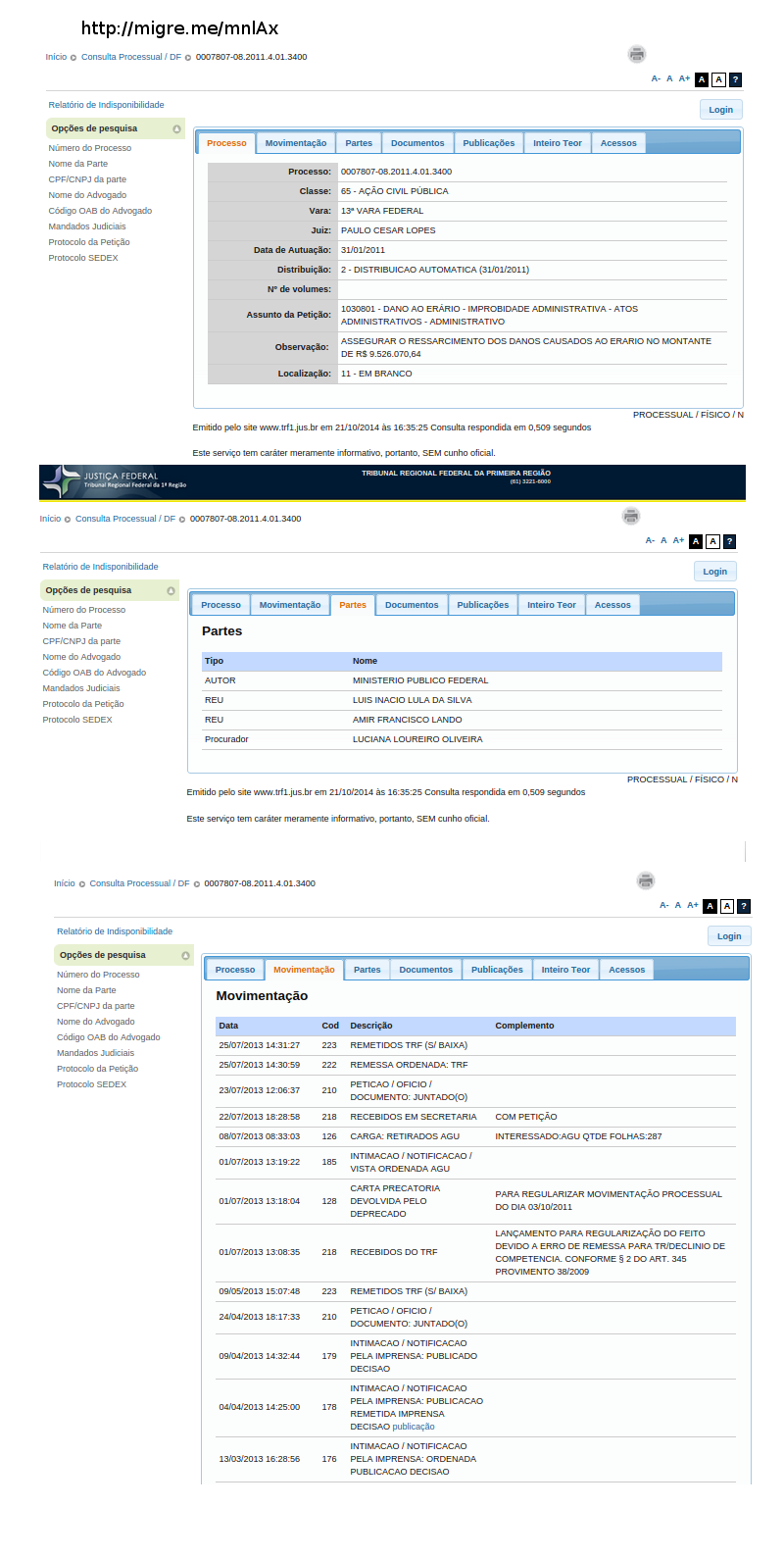Go to Início breadcrumb above Movimentação section
784x1557 pixels.
(x=65, y=883)
